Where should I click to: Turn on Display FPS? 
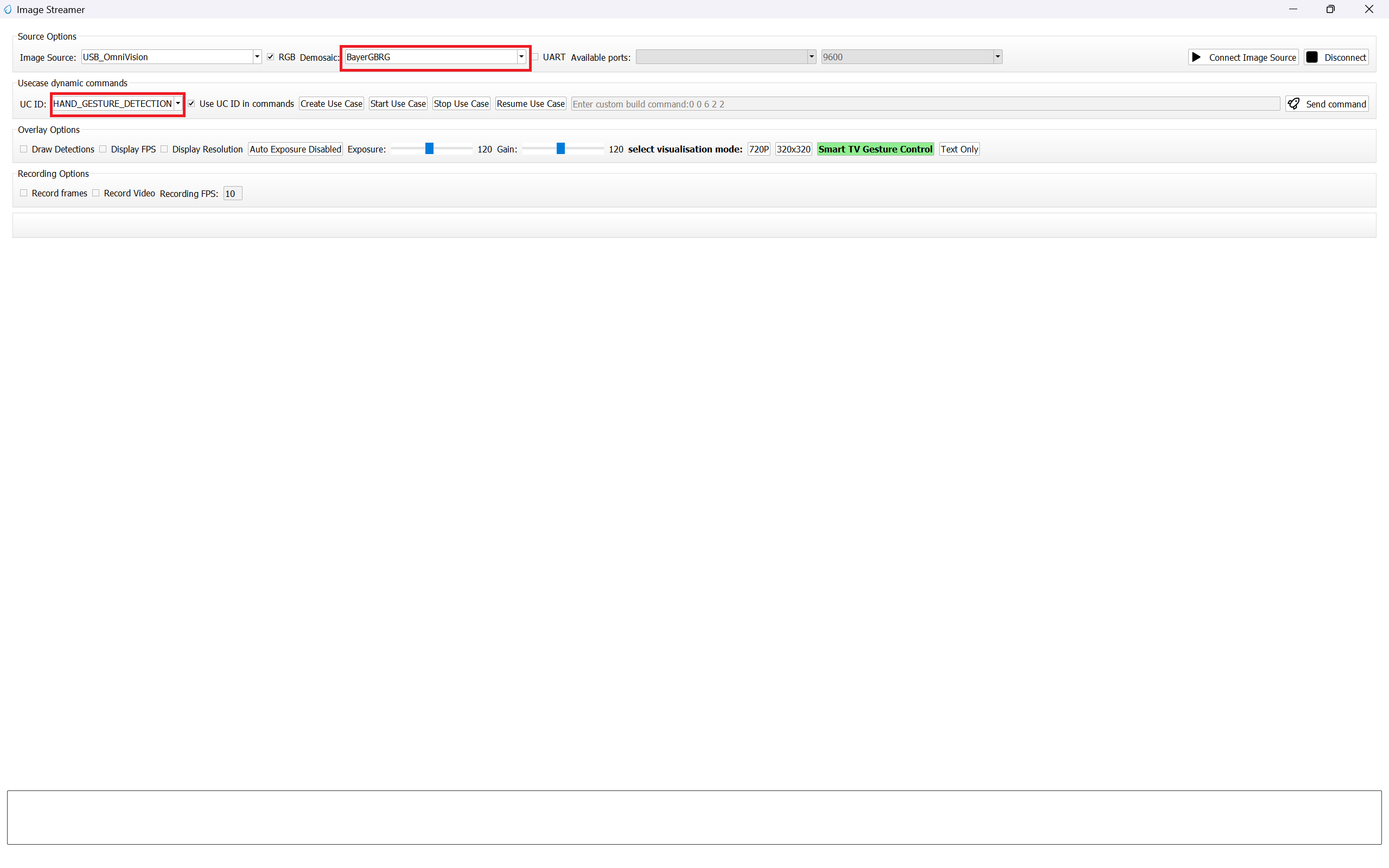pyautogui.click(x=103, y=149)
